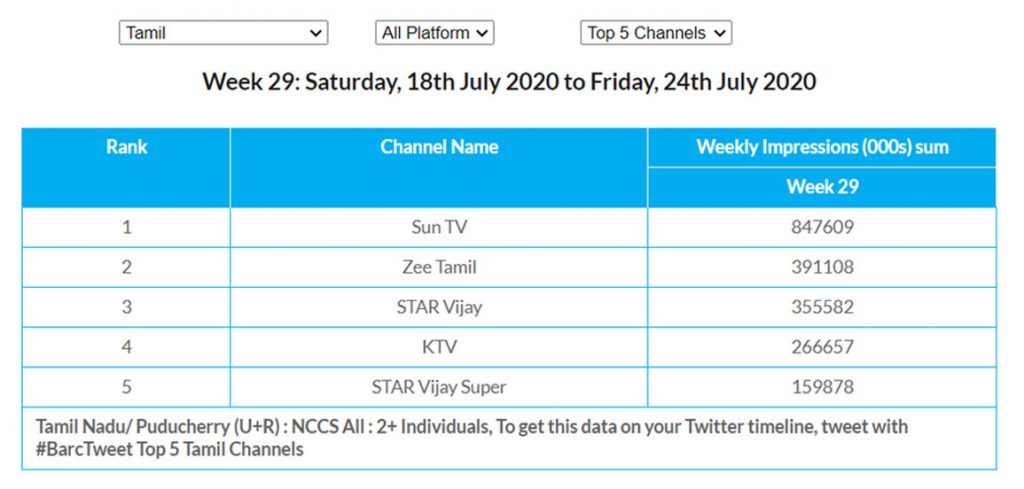Expand the Top 5 Channels dropdown
This screenshot has width=1024, height=489.
tap(656, 33)
